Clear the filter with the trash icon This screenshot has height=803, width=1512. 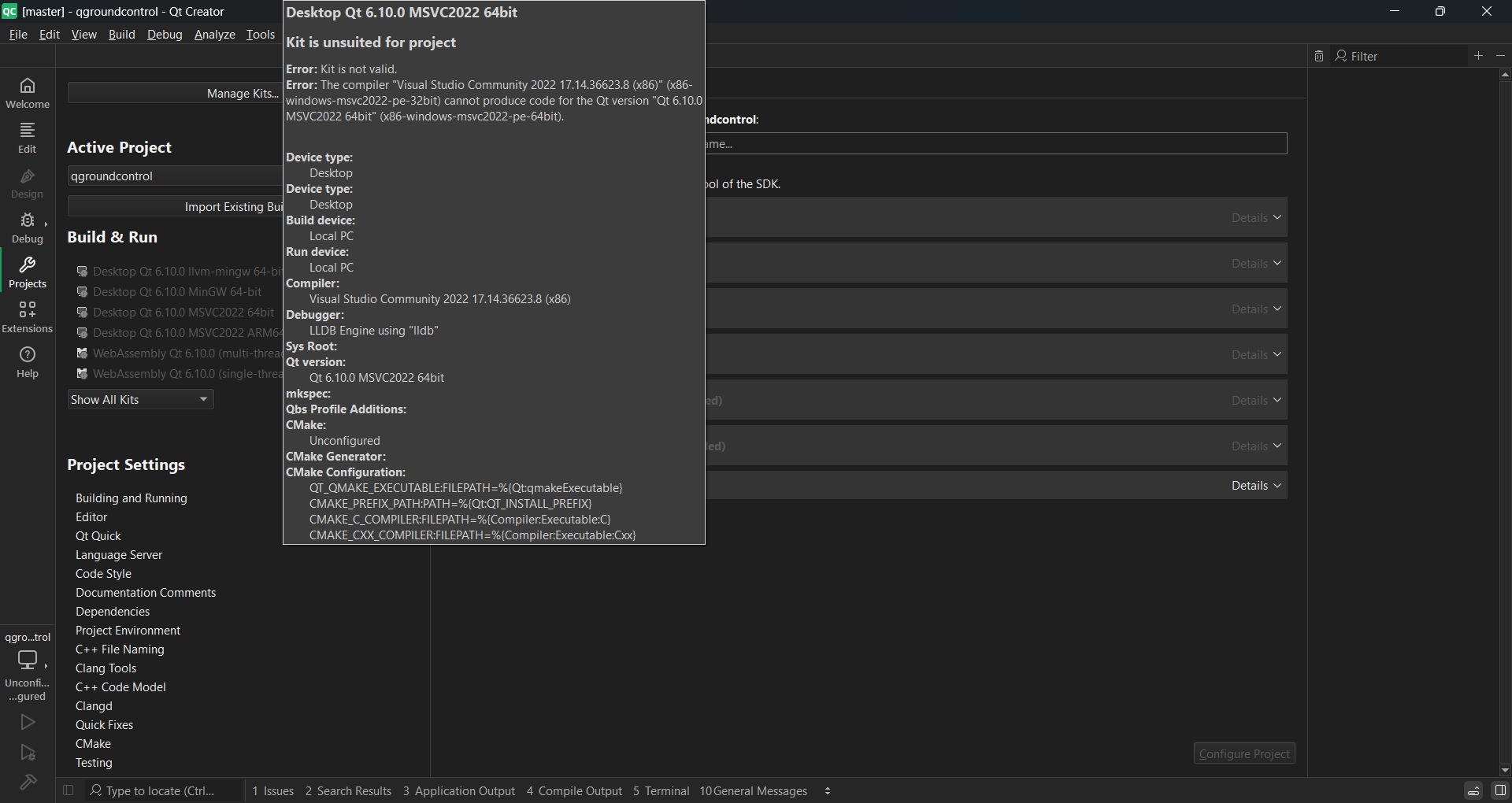pos(1319,55)
